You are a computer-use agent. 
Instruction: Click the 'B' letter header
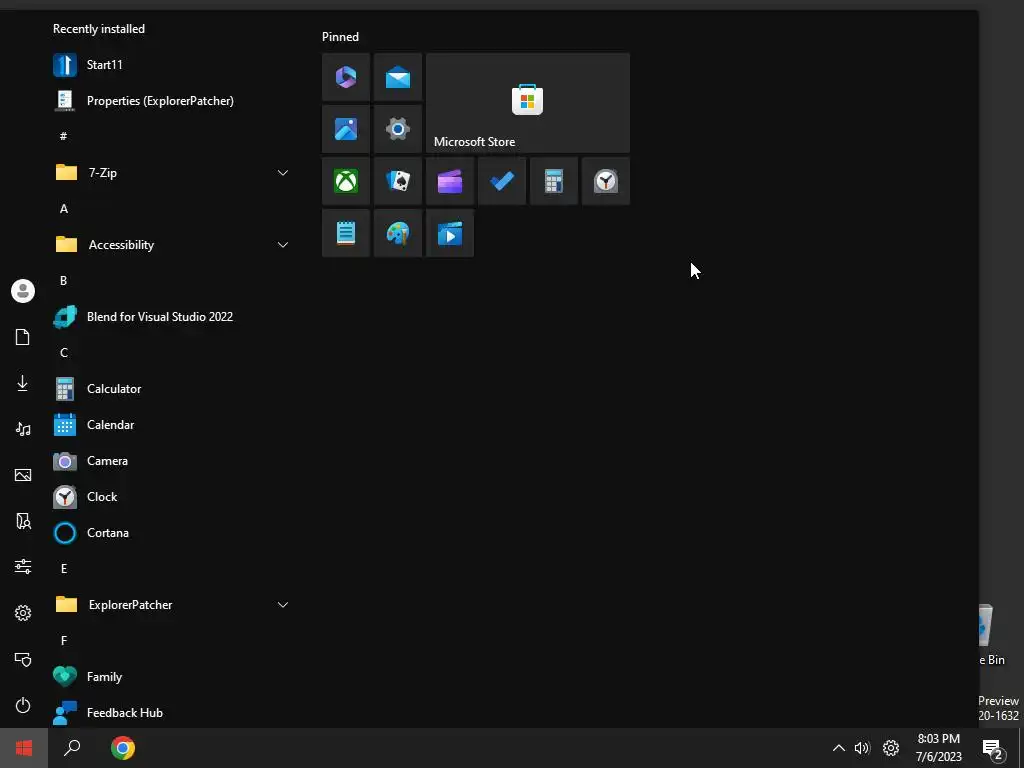point(63,281)
